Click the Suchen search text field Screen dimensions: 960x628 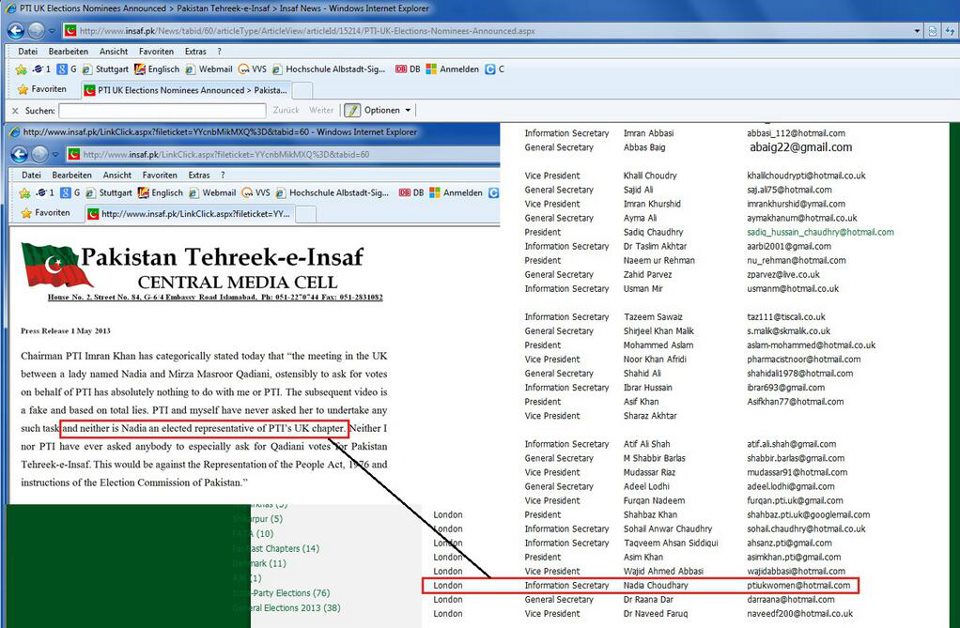pyautogui.click(x=162, y=110)
